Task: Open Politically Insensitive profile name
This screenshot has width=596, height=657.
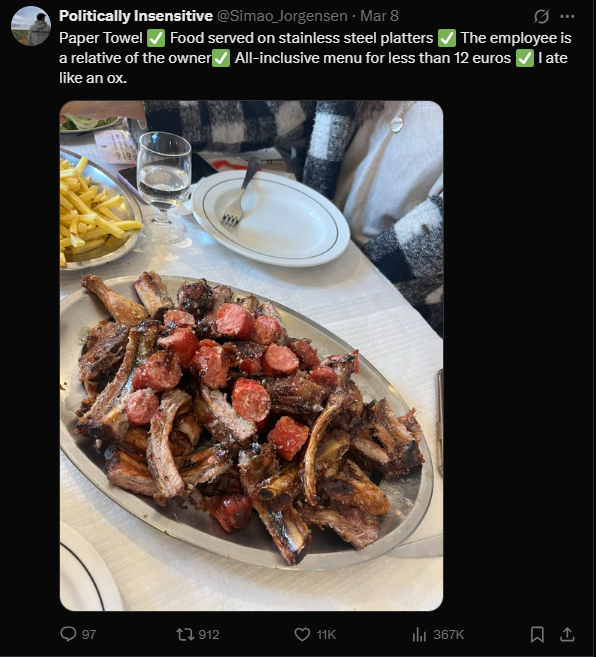Action: pyautogui.click(x=136, y=16)
